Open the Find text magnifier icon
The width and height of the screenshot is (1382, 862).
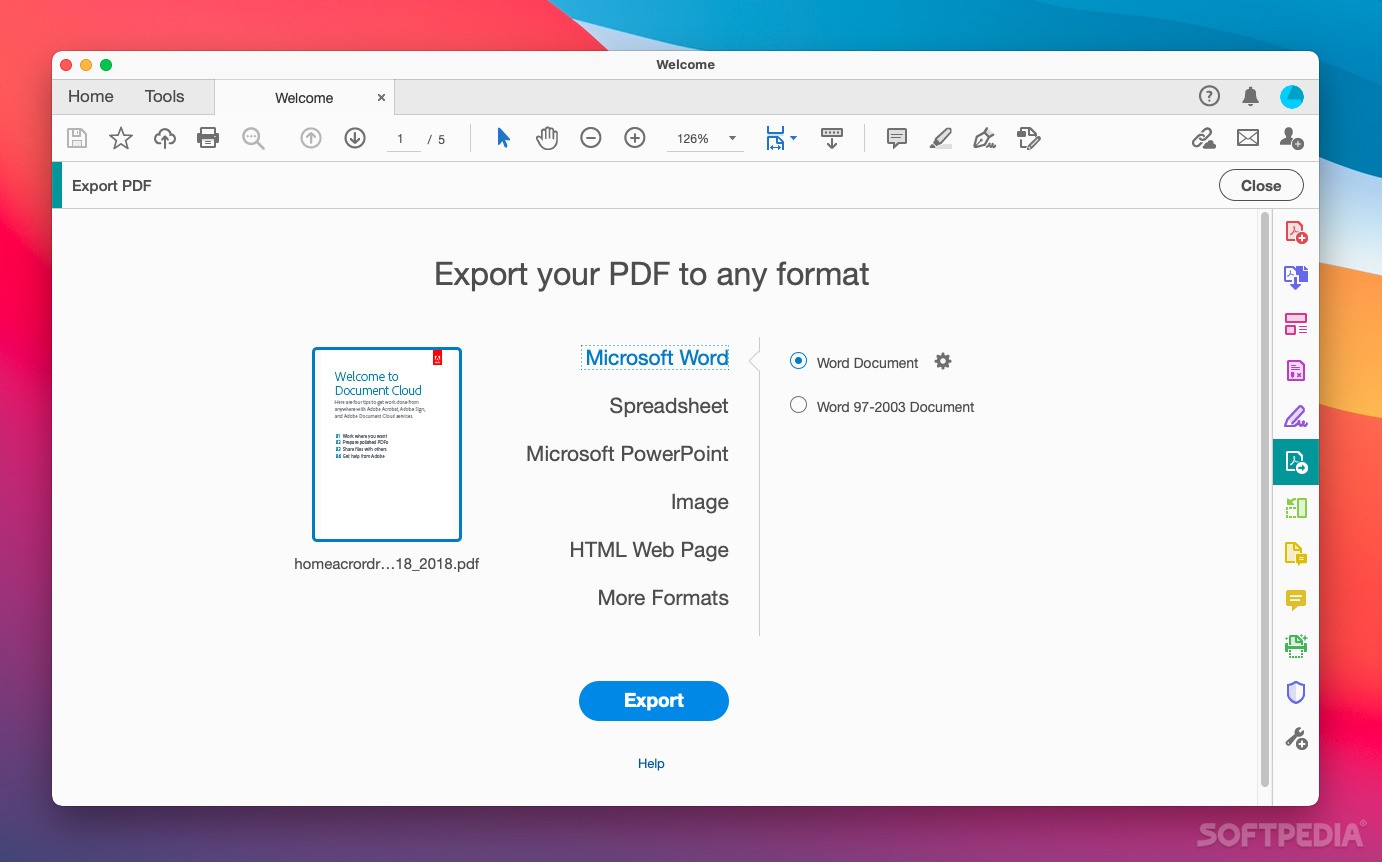click(253, 138)
